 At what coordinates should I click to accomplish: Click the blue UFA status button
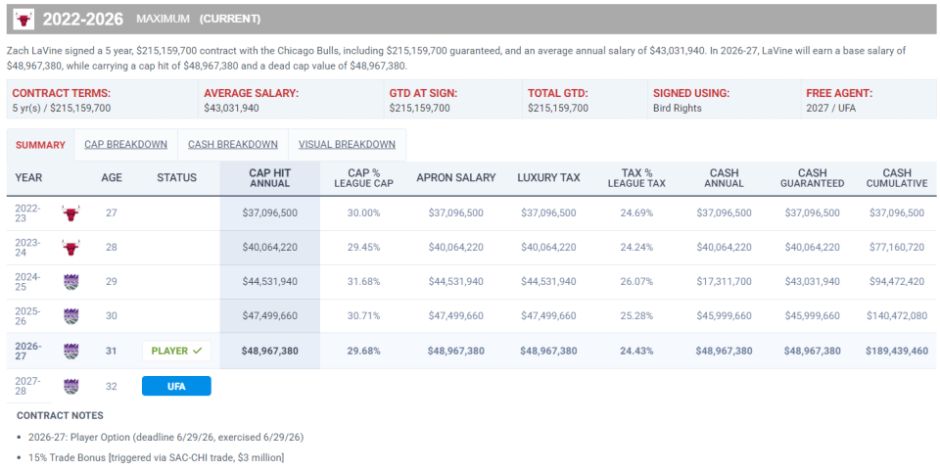pyautogui.click(x=176, y=386)
